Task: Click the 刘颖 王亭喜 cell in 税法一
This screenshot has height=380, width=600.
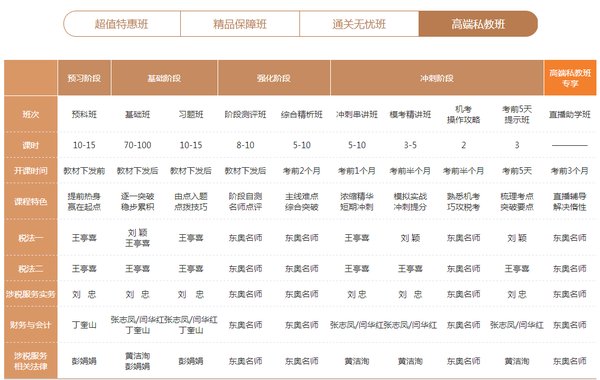Action: pos(137,238)
